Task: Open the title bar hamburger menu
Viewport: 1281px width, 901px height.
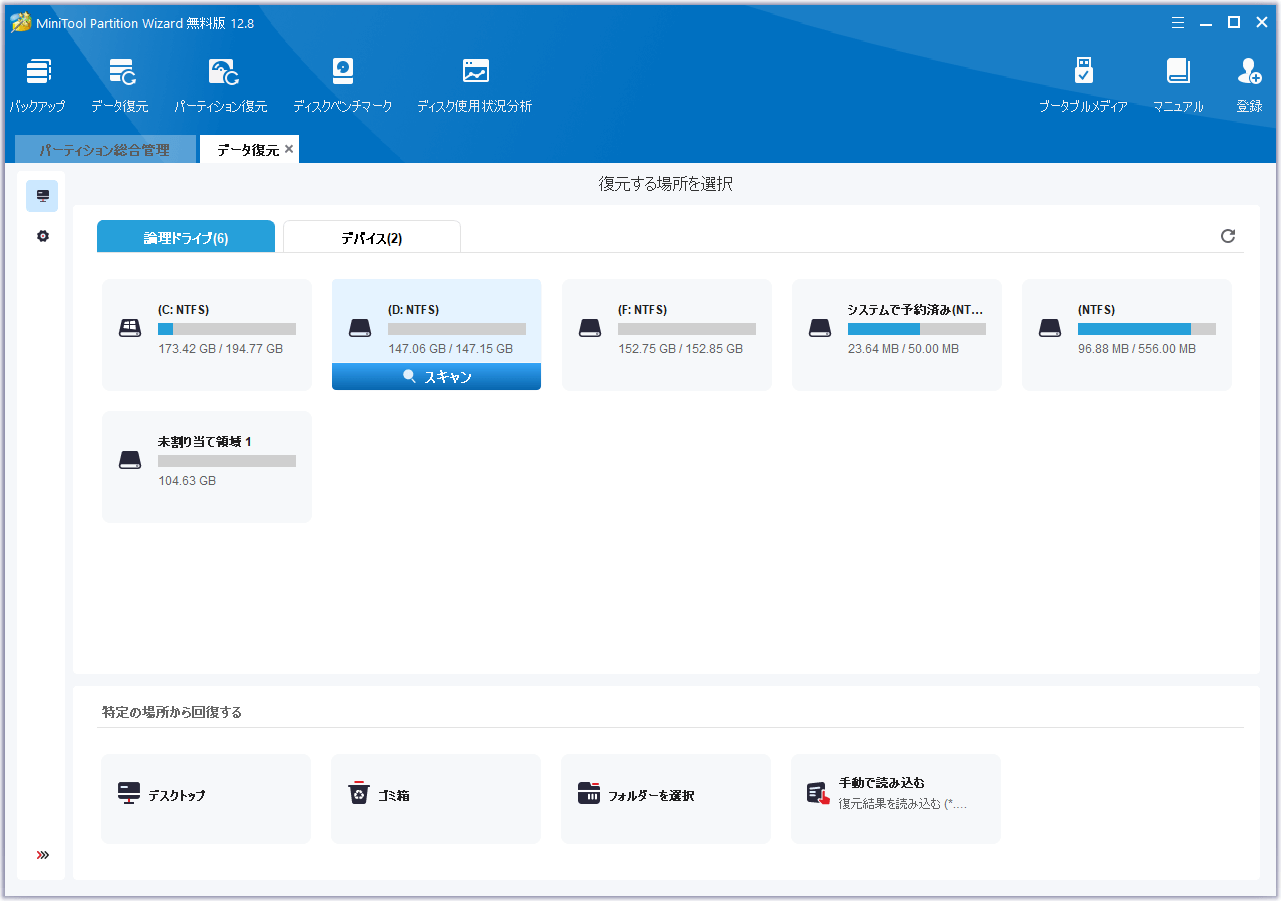Action: [x=1178, y=22]
